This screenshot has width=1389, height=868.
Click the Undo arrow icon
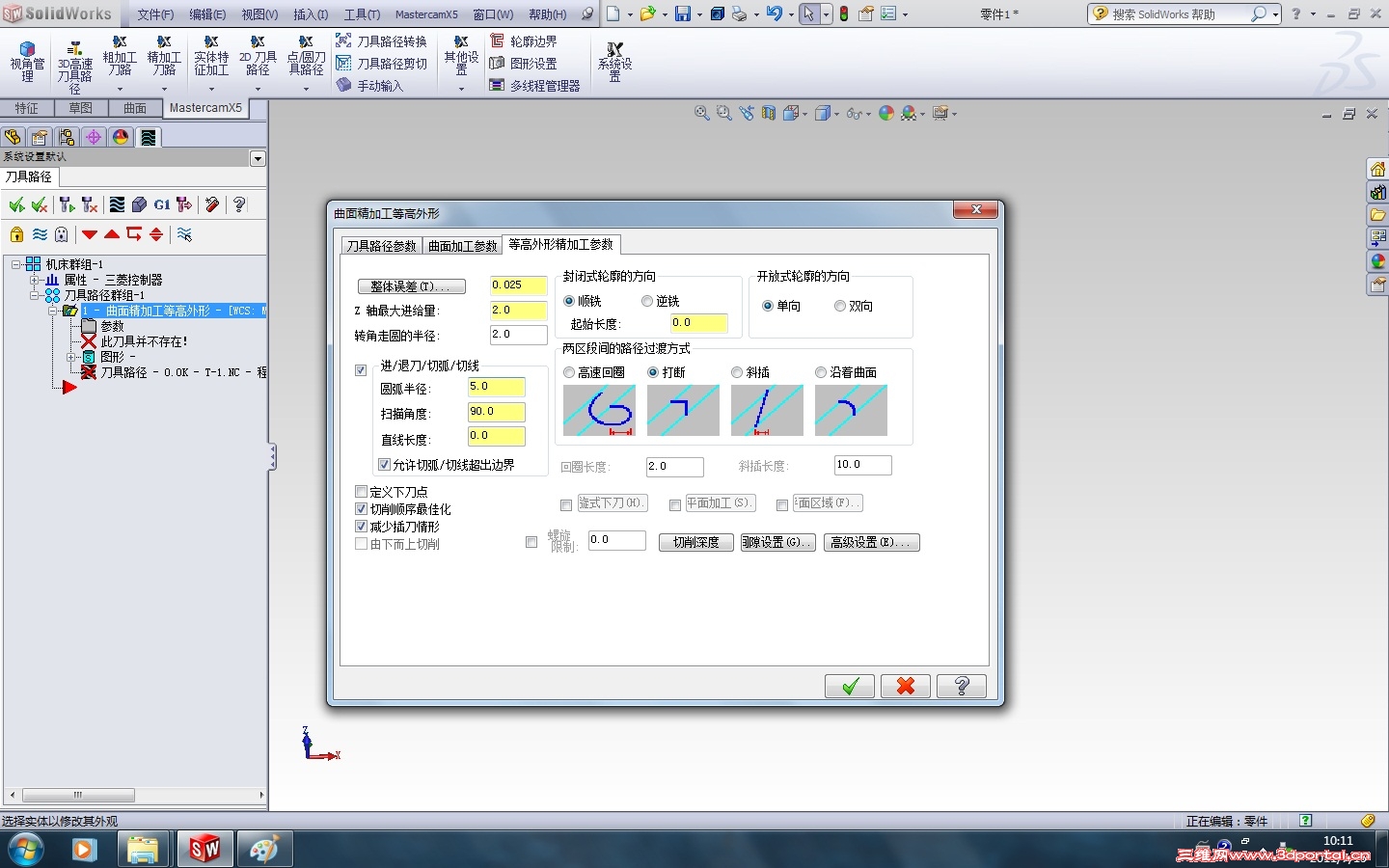(x=774, y=14)
